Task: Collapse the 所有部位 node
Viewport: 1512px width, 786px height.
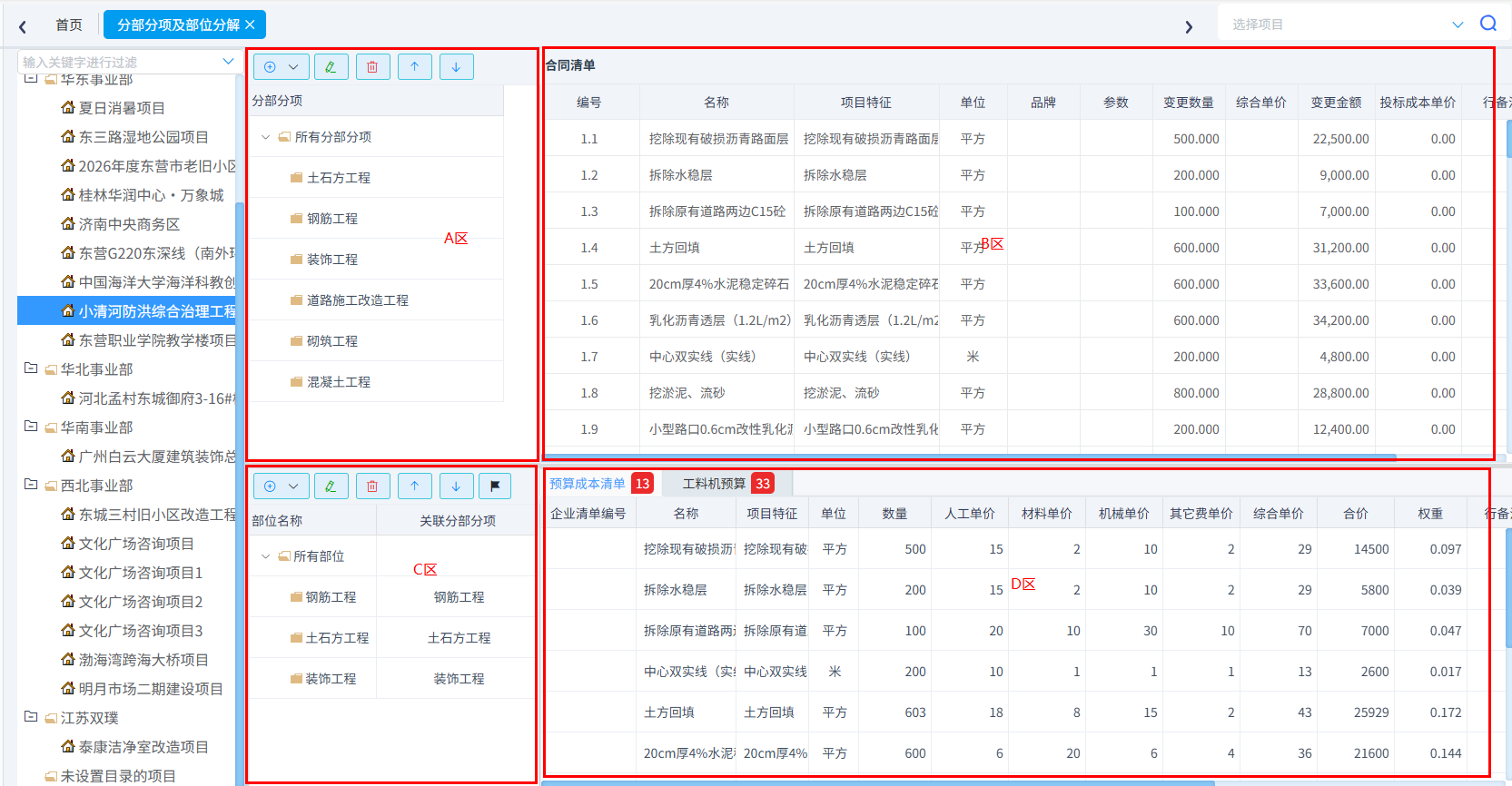Action: [x=265, y=556]
